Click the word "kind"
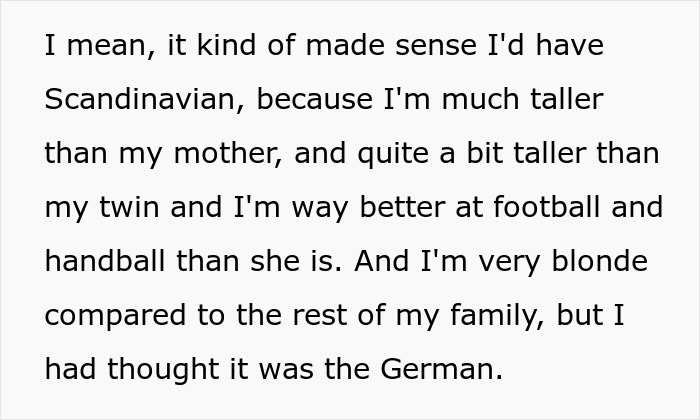 (x=226, y=45)
